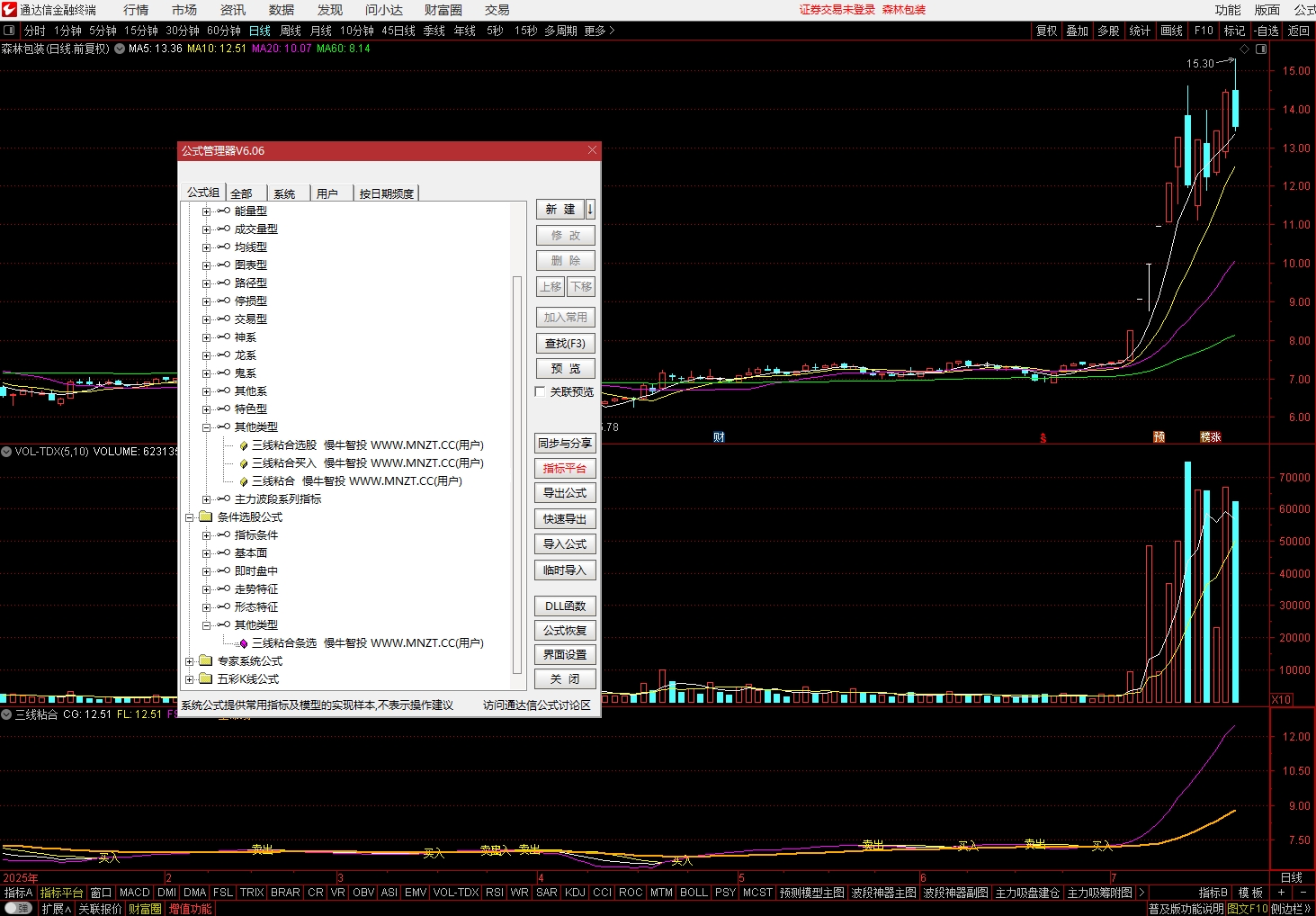The width and height of the screenshot is (1316, 916).
Task: Click the 指标平台 button in dialog
Action: pyautogui.click(x=565, y=468)
